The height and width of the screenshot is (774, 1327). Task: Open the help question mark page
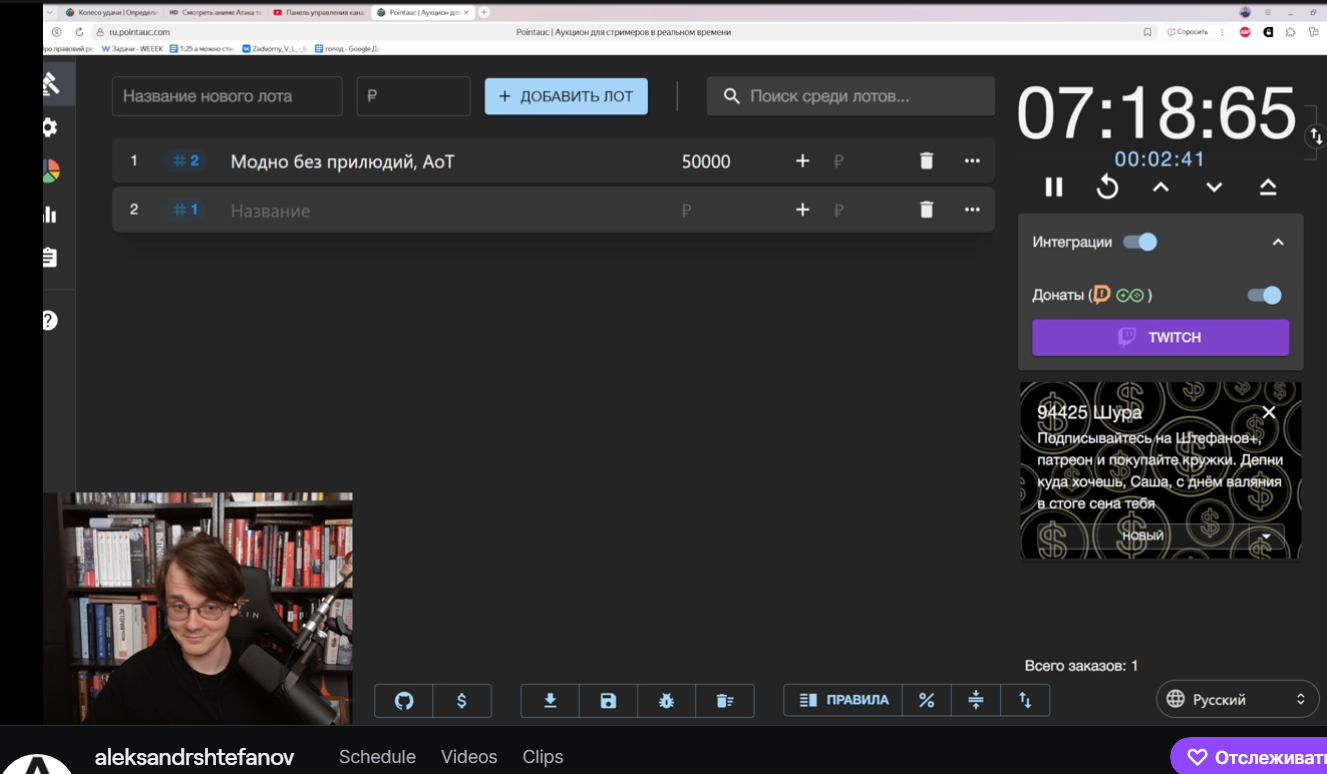click(x=50, y=320)
